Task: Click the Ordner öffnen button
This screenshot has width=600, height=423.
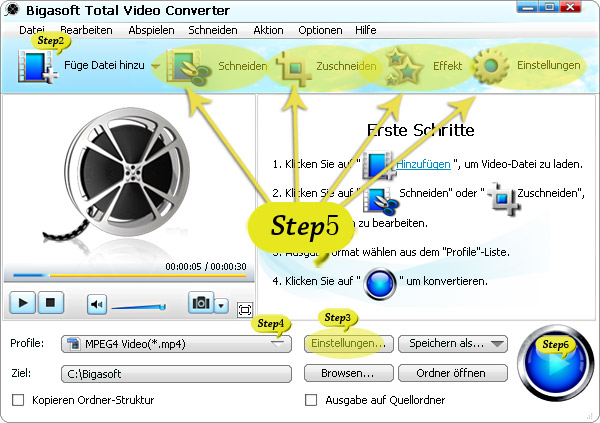Action: pyautogui.click(x=453, y=373)
